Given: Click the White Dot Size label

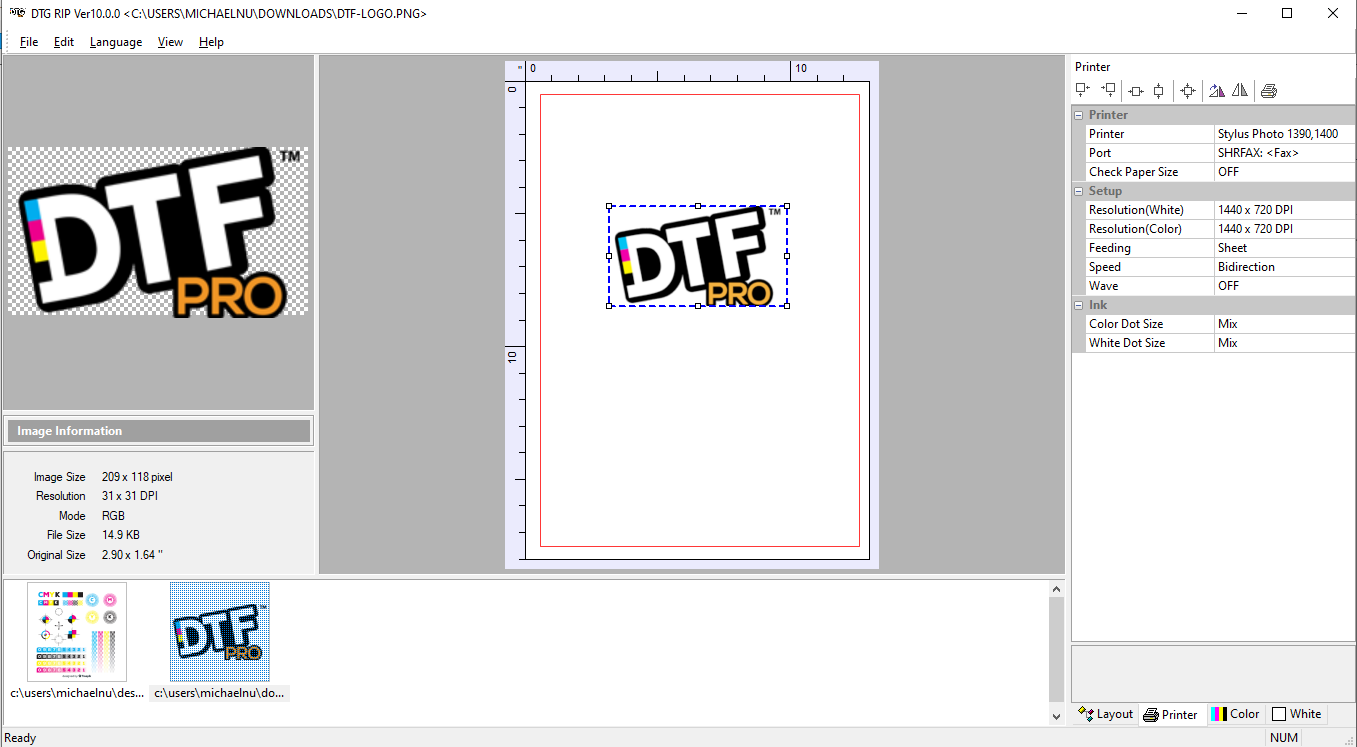Looking at the screenshot, I should click(1150, 343).
